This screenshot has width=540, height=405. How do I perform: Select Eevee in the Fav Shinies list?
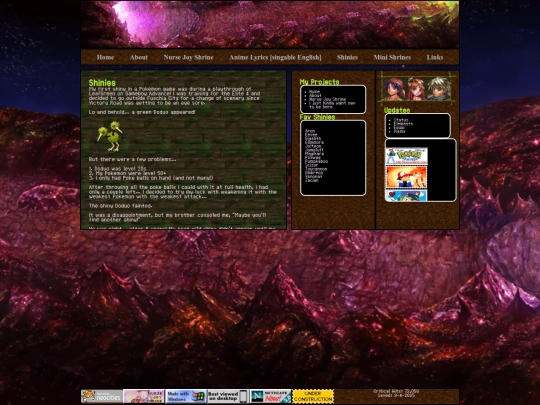click(x=311, y=135)
